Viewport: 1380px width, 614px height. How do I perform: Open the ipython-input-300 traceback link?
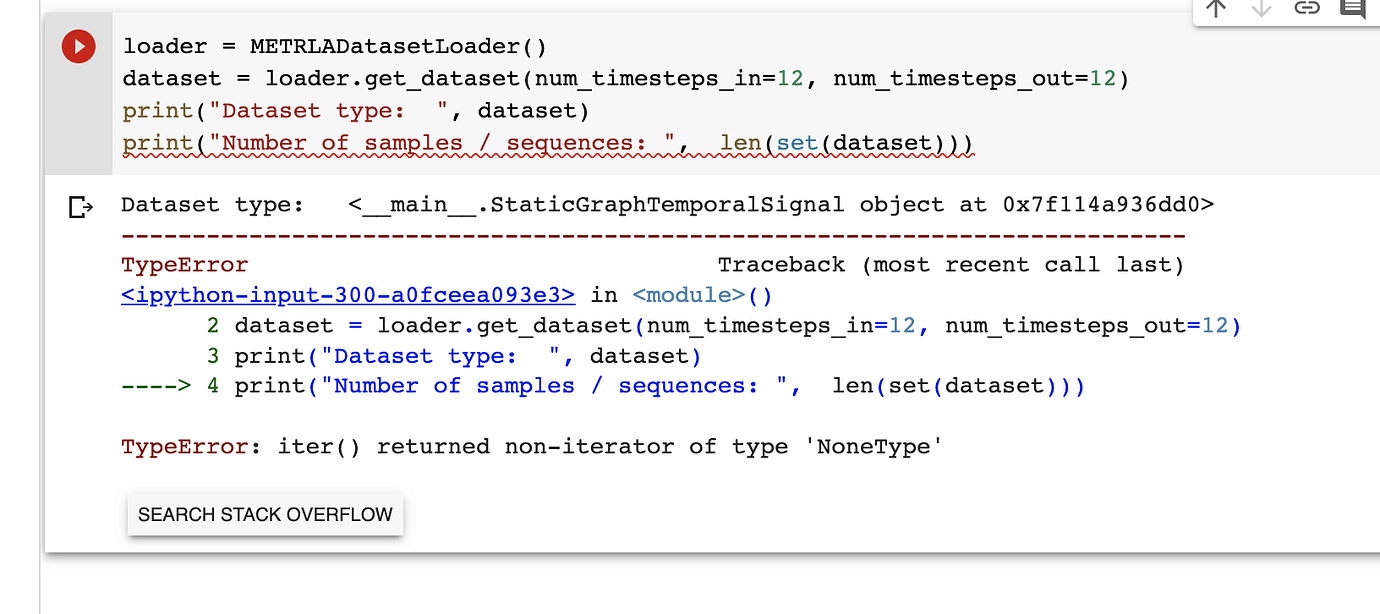346,294
